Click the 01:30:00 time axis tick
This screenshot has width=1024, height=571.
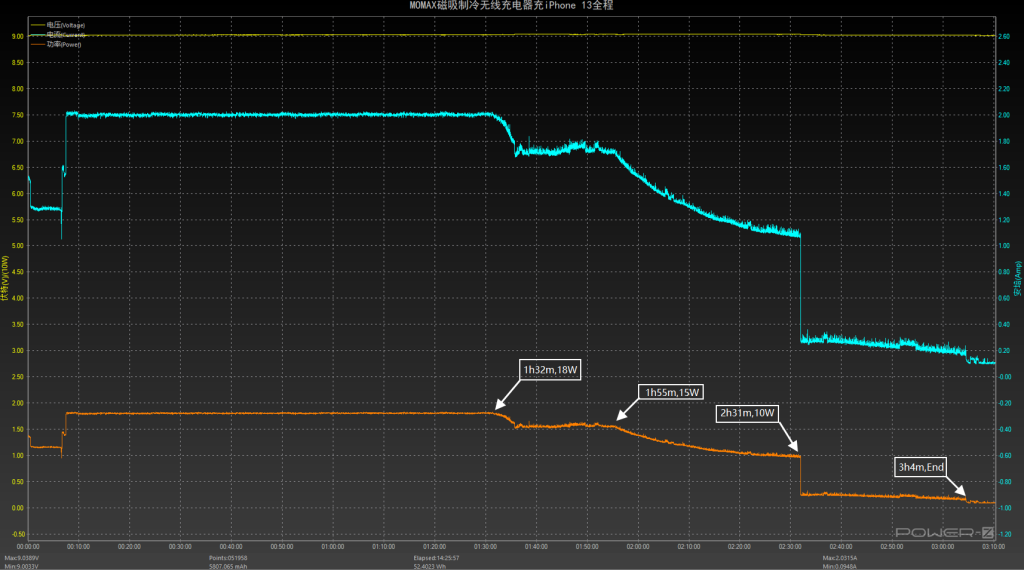point(485,546)
